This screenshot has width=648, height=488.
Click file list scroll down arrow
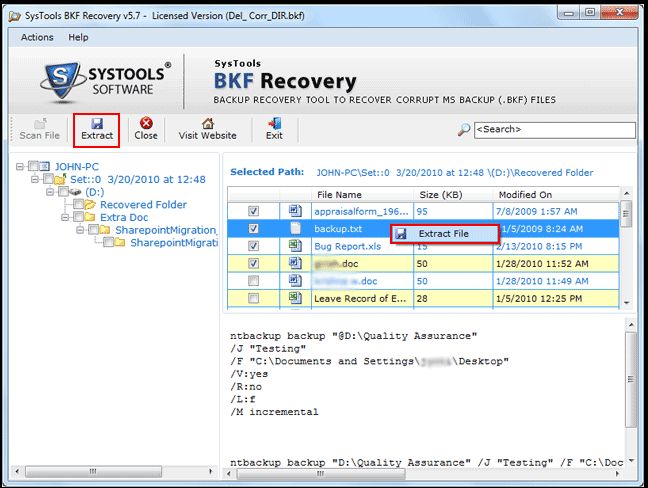coord(627,302)
